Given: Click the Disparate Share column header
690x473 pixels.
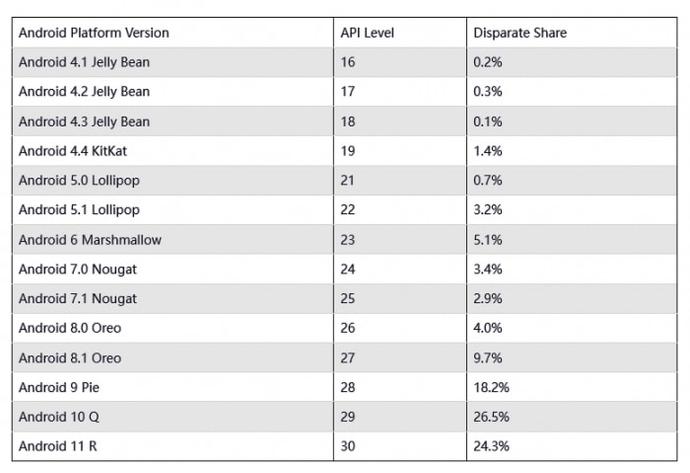Looking at the screenshot, I should (x=519, y=33).
